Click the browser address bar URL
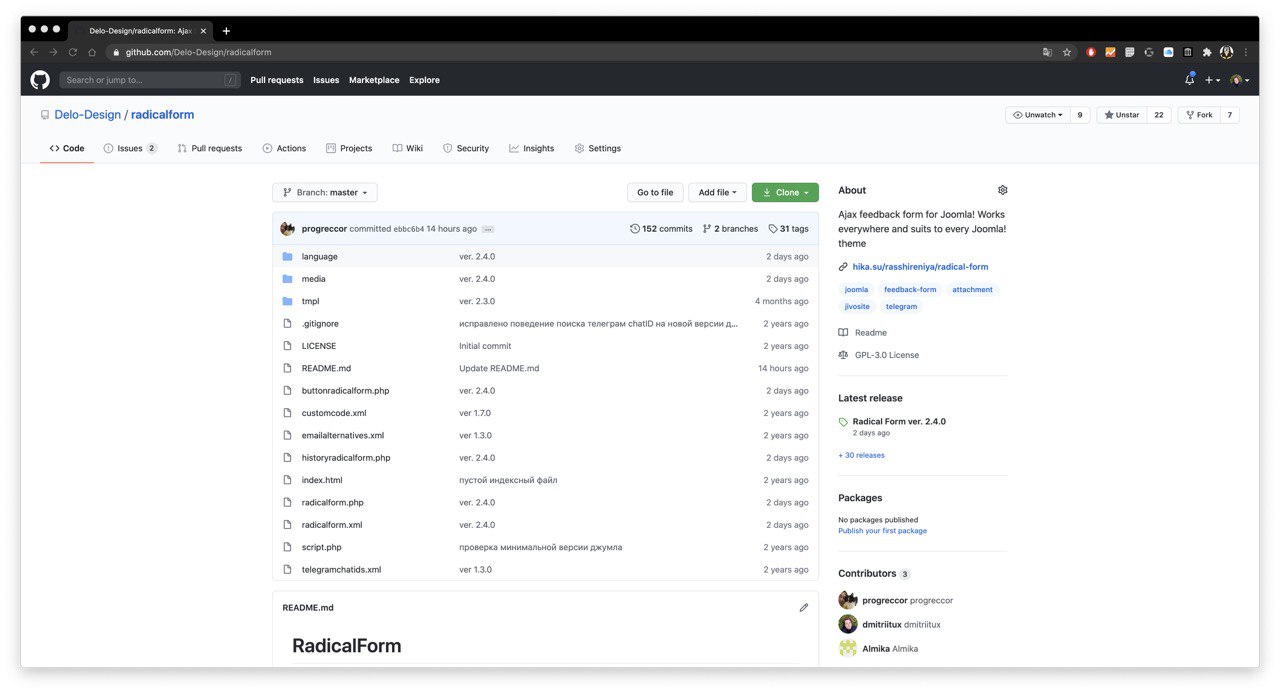1280x693 pixels. tap(198, 52)
